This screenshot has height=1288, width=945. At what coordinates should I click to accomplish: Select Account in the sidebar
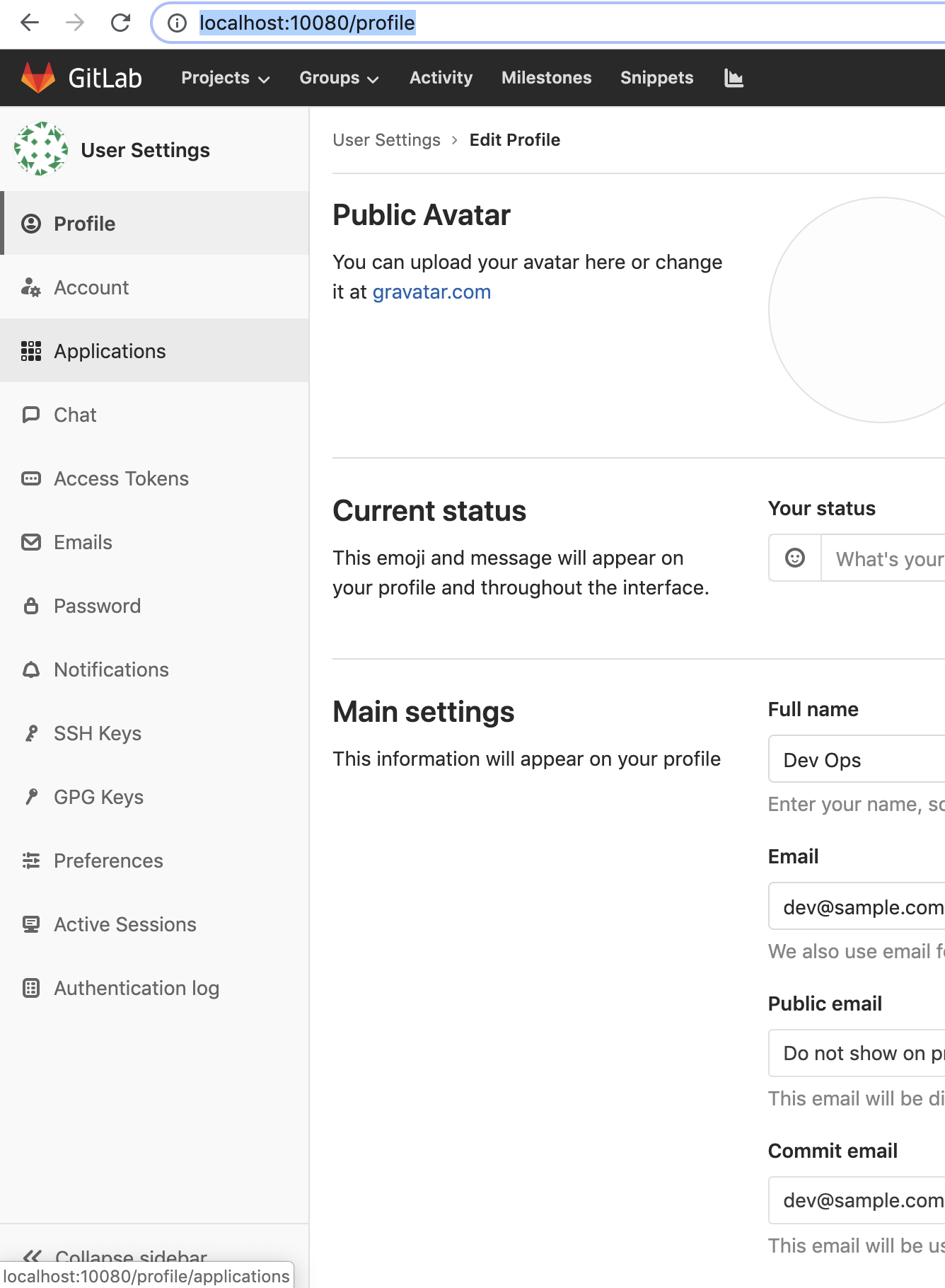(x=154, y=287)
